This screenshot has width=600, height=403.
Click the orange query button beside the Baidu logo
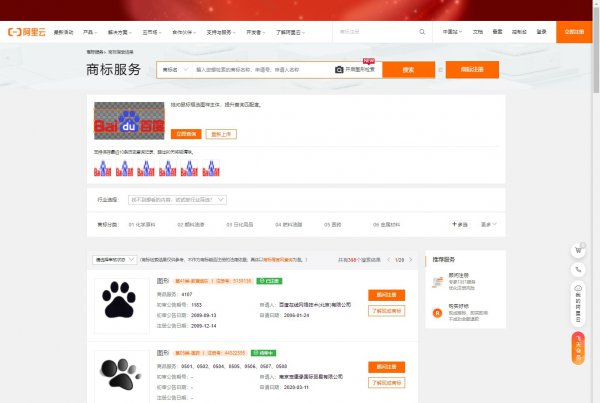[186, 134]
